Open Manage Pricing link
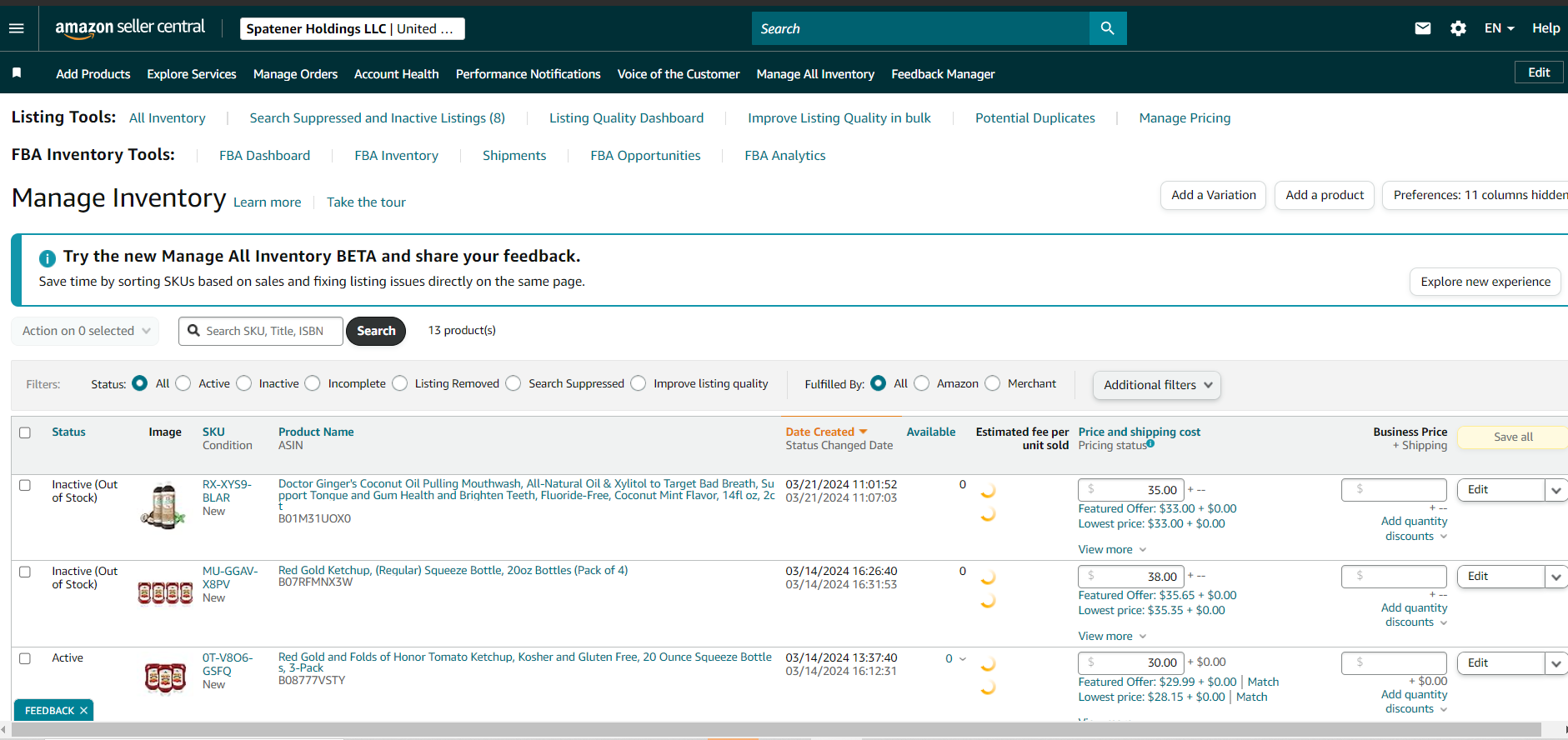The image size is (1568, 740). tap(1185, 118)
